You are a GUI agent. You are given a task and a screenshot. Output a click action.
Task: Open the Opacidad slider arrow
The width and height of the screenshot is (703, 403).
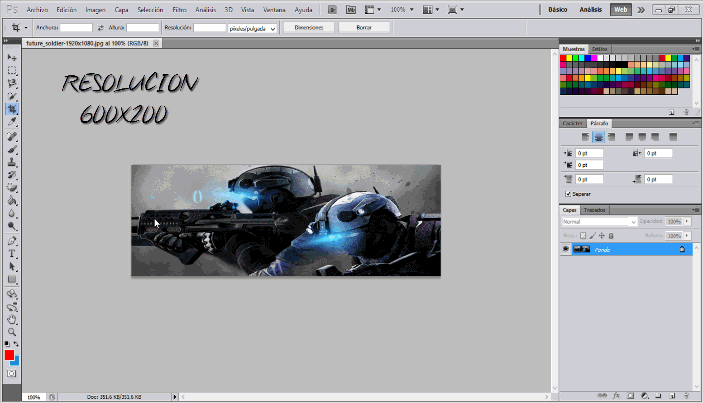pos(686,221)
